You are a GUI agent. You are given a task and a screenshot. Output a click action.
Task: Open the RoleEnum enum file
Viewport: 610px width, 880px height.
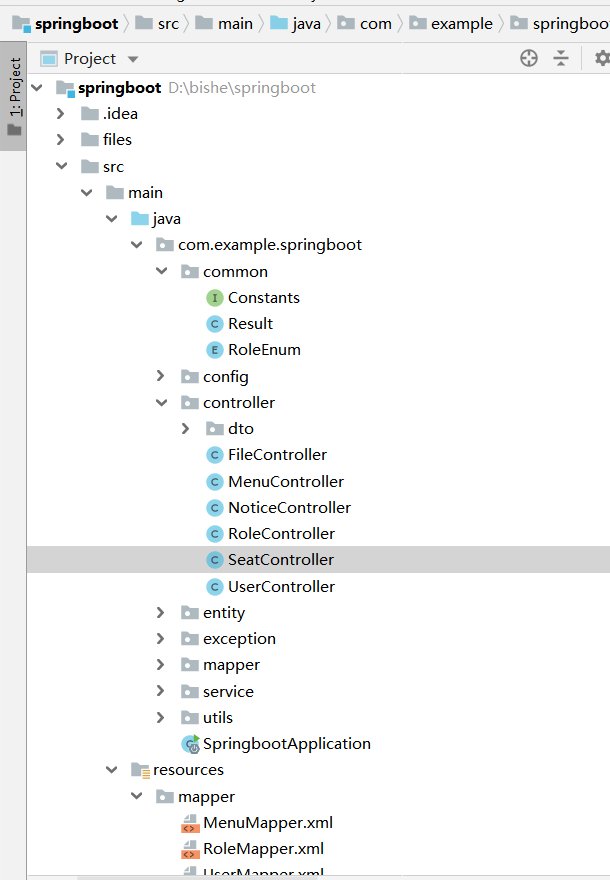tap(264, 350)
